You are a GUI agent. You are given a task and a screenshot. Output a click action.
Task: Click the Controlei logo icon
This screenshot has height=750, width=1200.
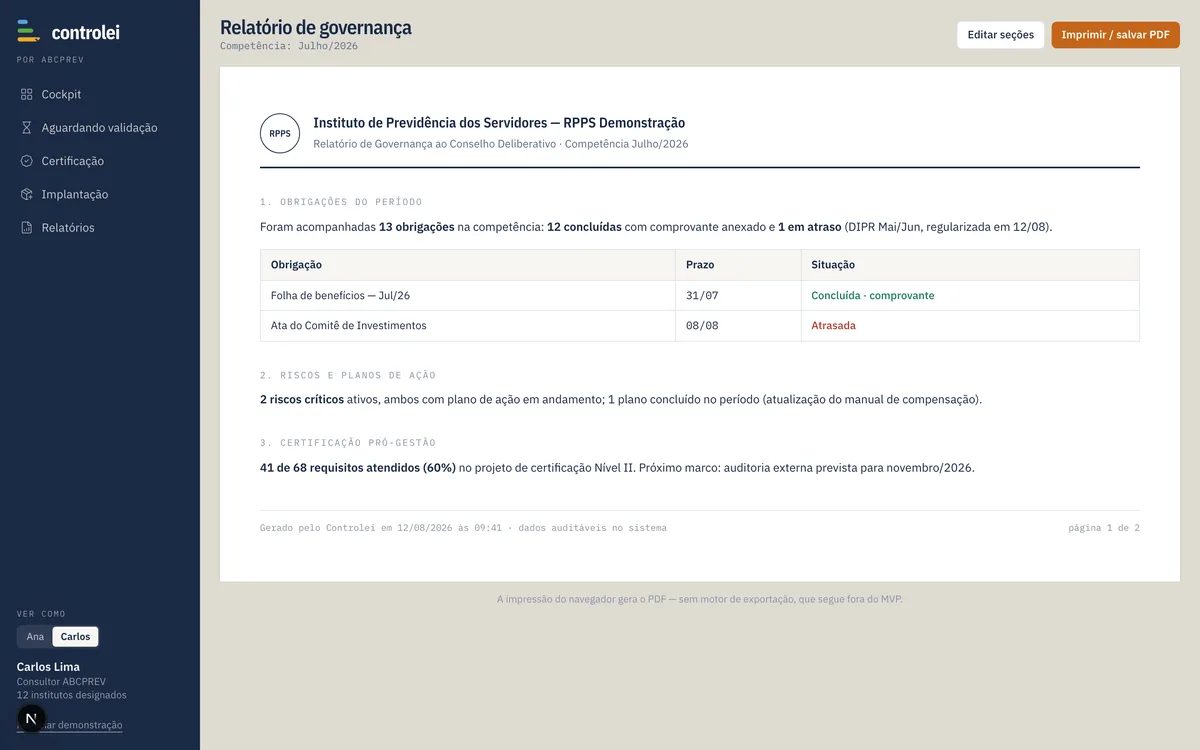(x=28, y=31)
